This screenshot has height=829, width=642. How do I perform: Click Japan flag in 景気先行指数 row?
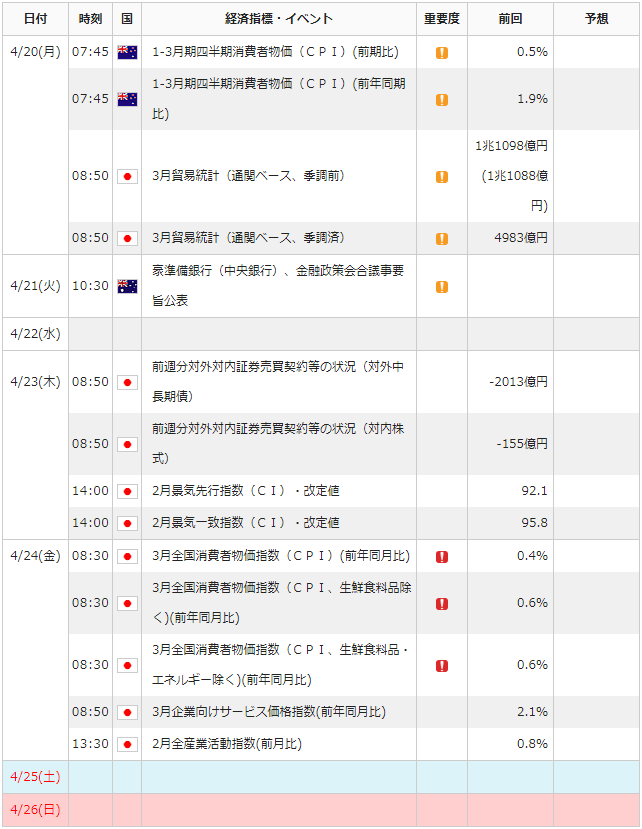pos(127,491)
